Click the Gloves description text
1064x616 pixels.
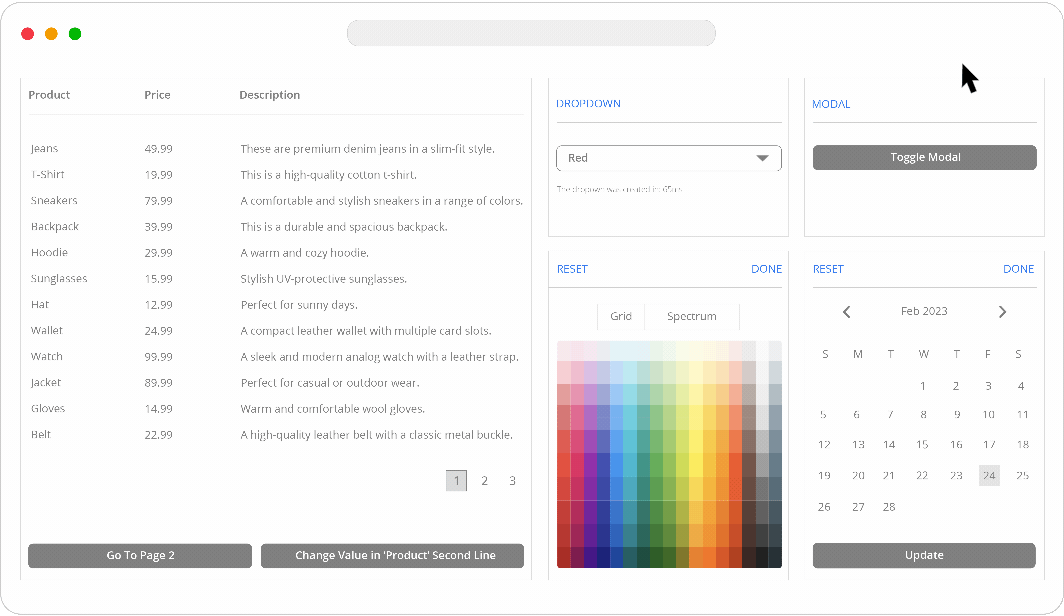[332, 408]
